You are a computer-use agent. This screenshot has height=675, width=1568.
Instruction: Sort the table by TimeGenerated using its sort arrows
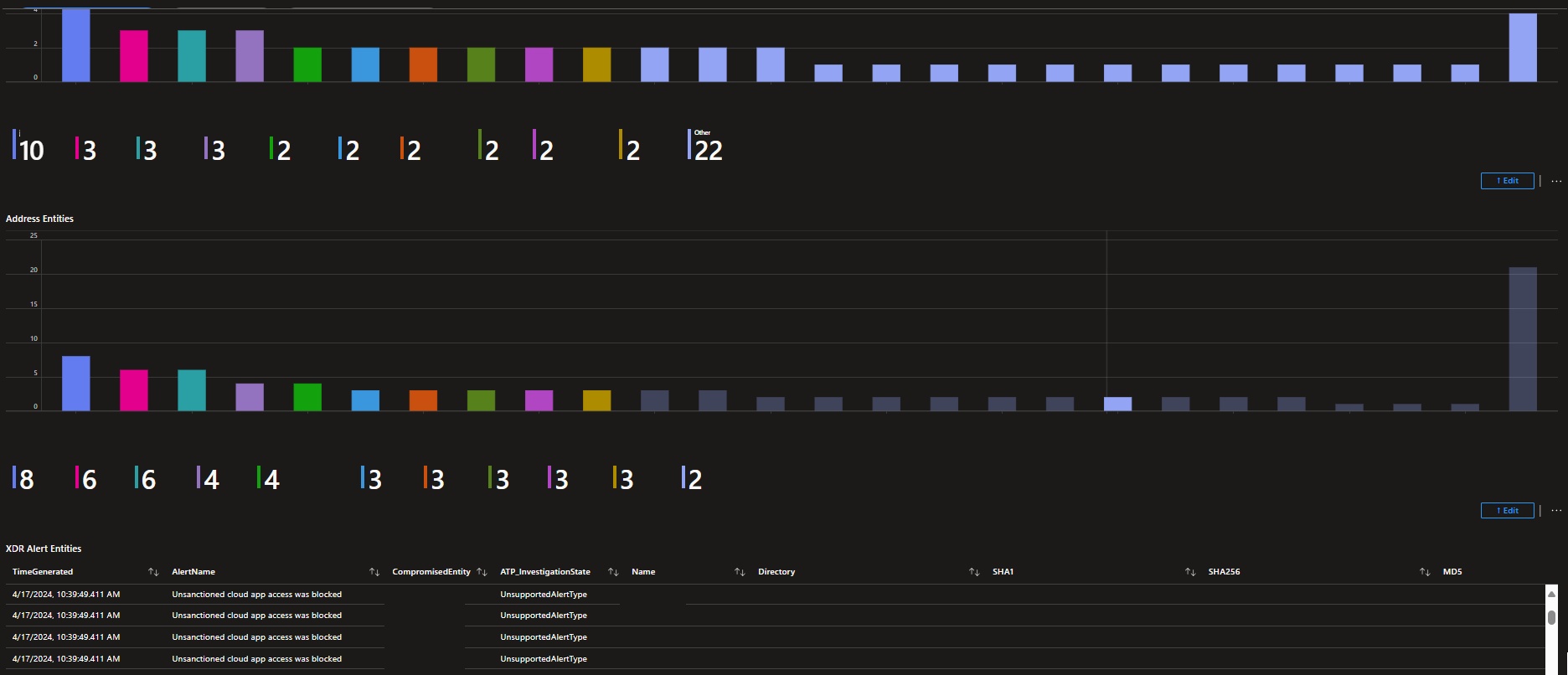[x=153, y=572]
